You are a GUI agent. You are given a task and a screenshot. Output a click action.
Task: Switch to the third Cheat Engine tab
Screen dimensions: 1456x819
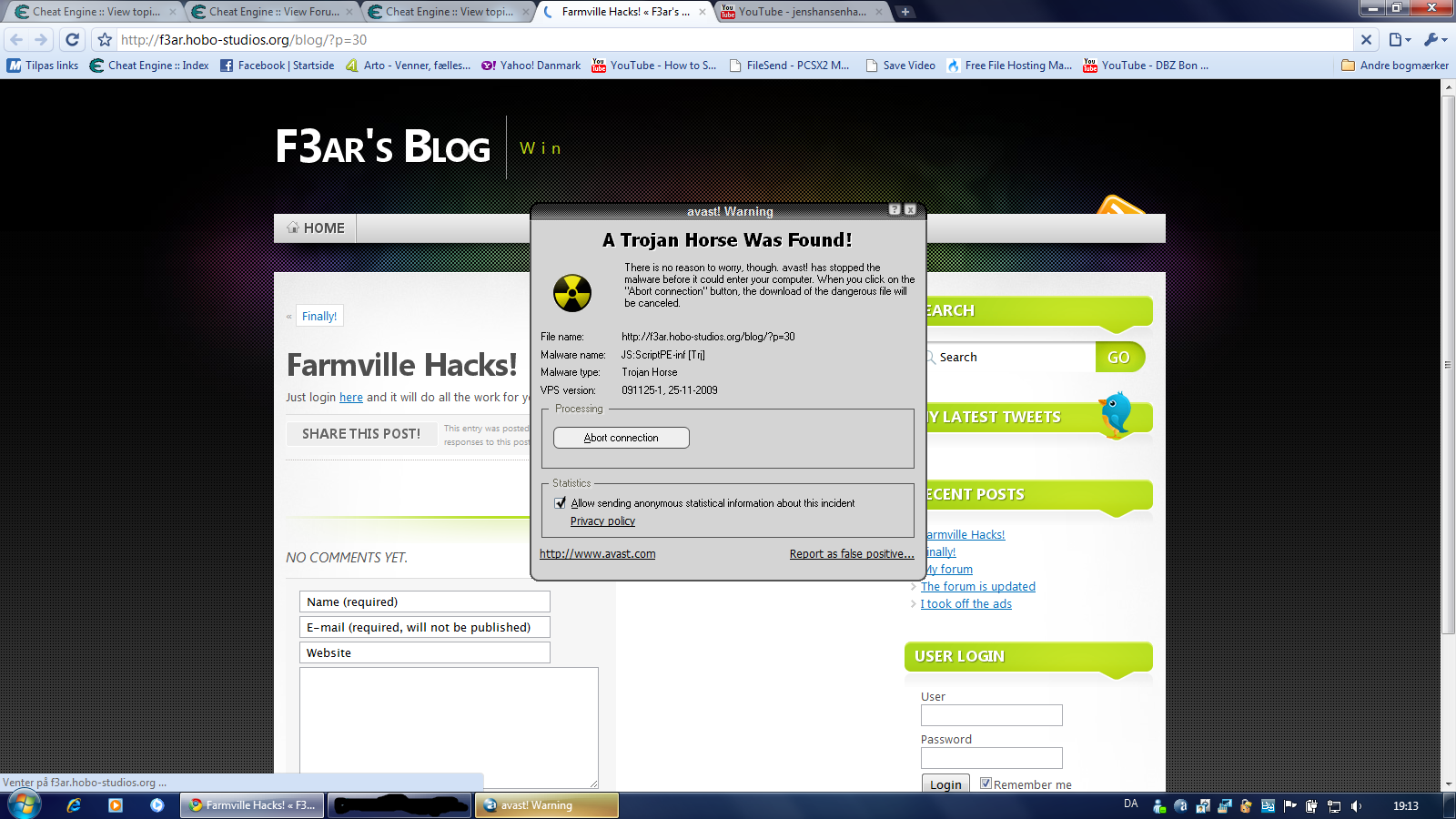coord(449,12)
